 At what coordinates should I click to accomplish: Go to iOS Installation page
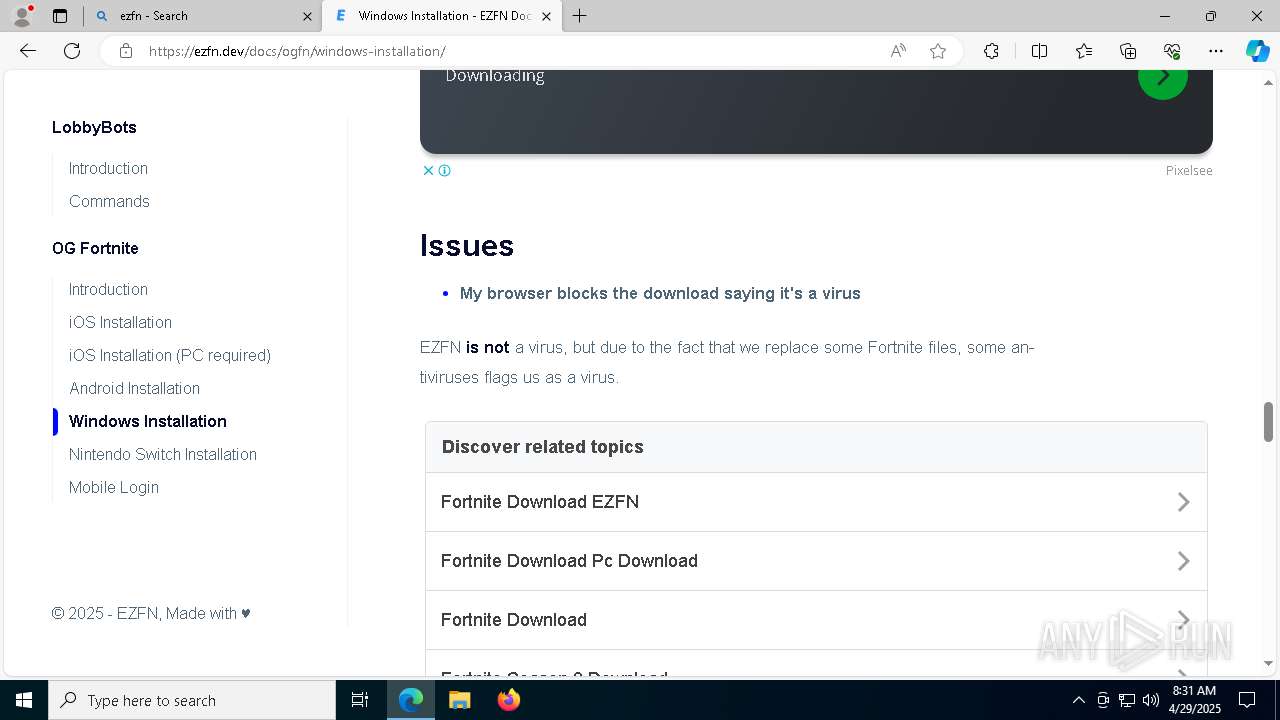coord(120,322)
